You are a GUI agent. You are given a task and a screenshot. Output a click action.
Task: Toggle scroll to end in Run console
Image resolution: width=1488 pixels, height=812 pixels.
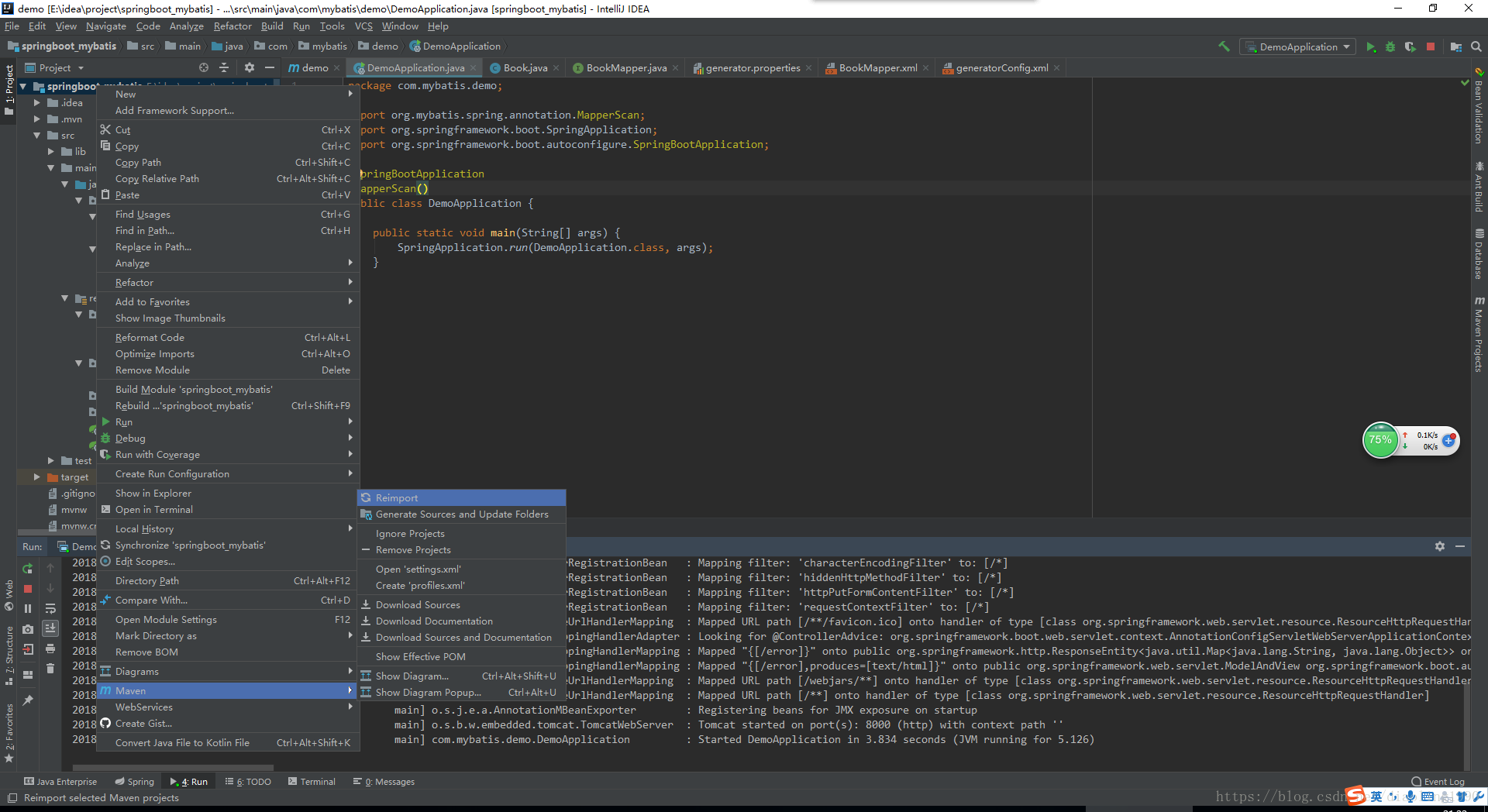50,628
